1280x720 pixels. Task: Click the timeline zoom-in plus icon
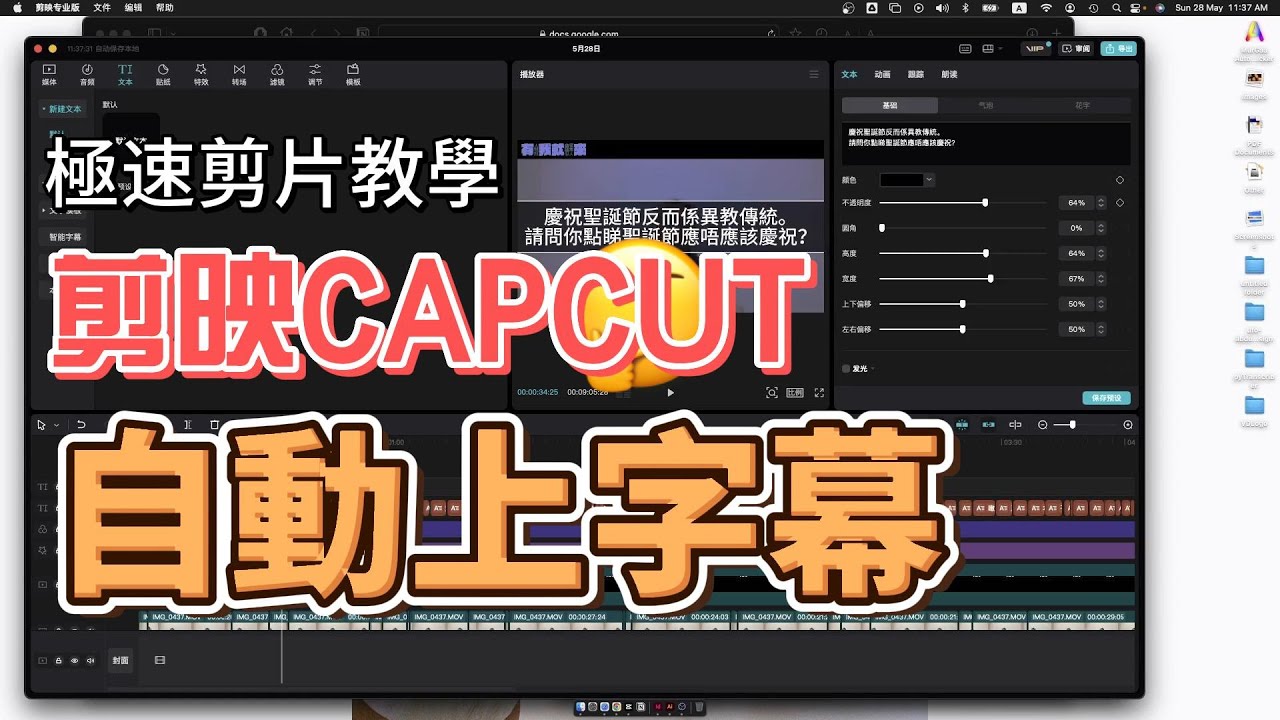click(1128, 425)
